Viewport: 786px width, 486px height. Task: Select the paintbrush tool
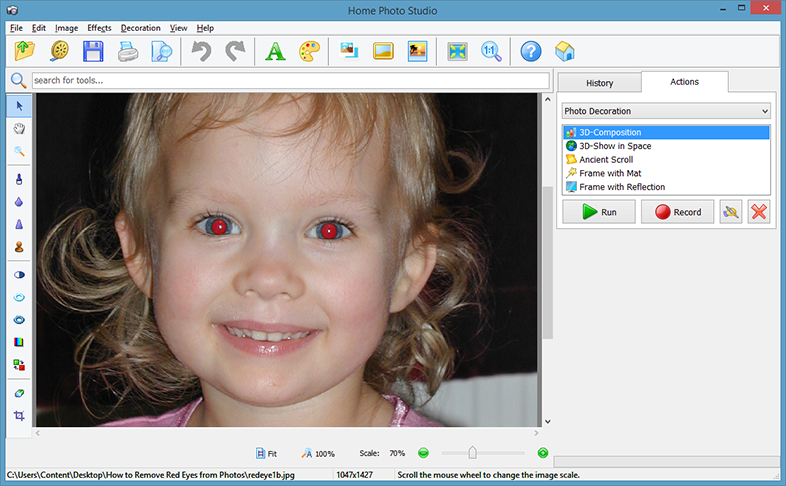(x=19, y=179)
